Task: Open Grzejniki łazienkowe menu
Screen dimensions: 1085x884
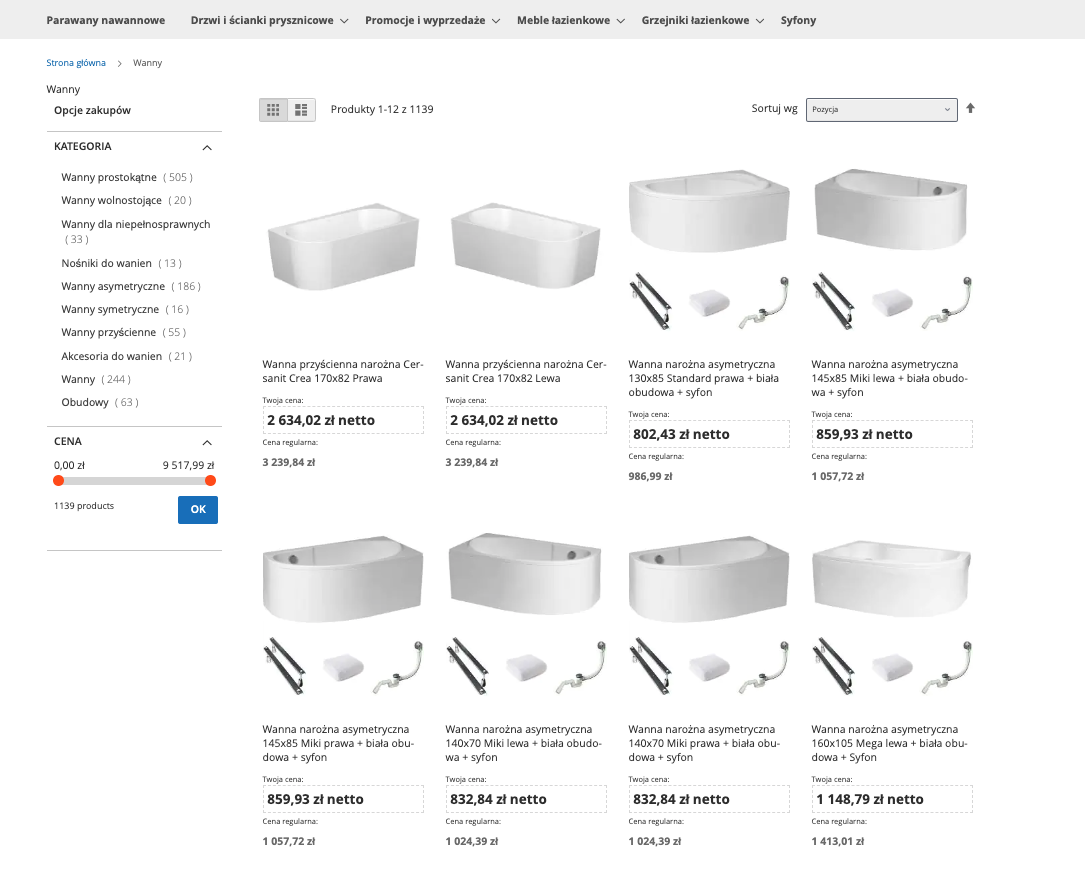Action: [702, 20]
